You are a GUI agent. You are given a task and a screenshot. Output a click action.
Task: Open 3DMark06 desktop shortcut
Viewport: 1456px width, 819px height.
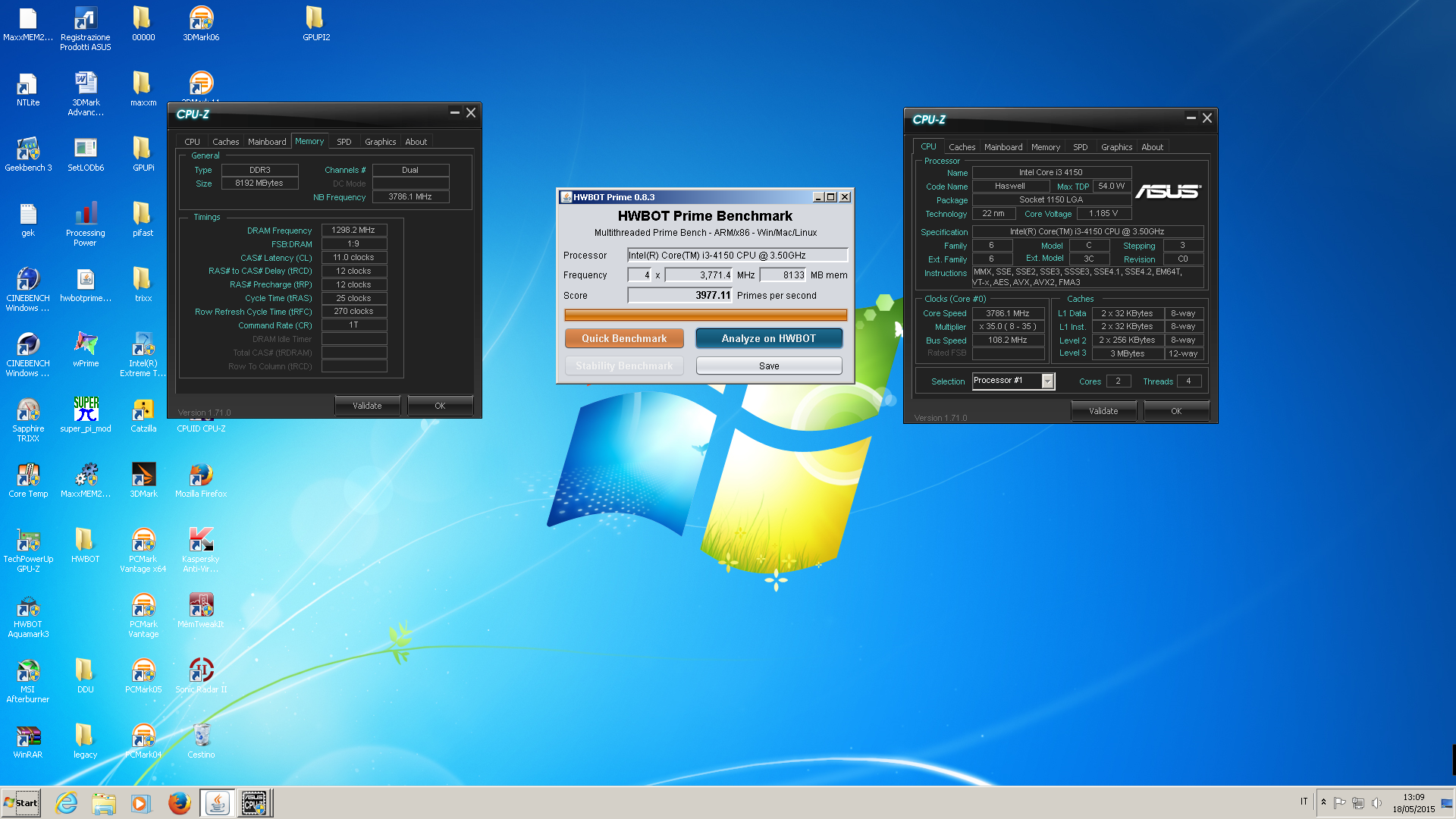[201, 23]
